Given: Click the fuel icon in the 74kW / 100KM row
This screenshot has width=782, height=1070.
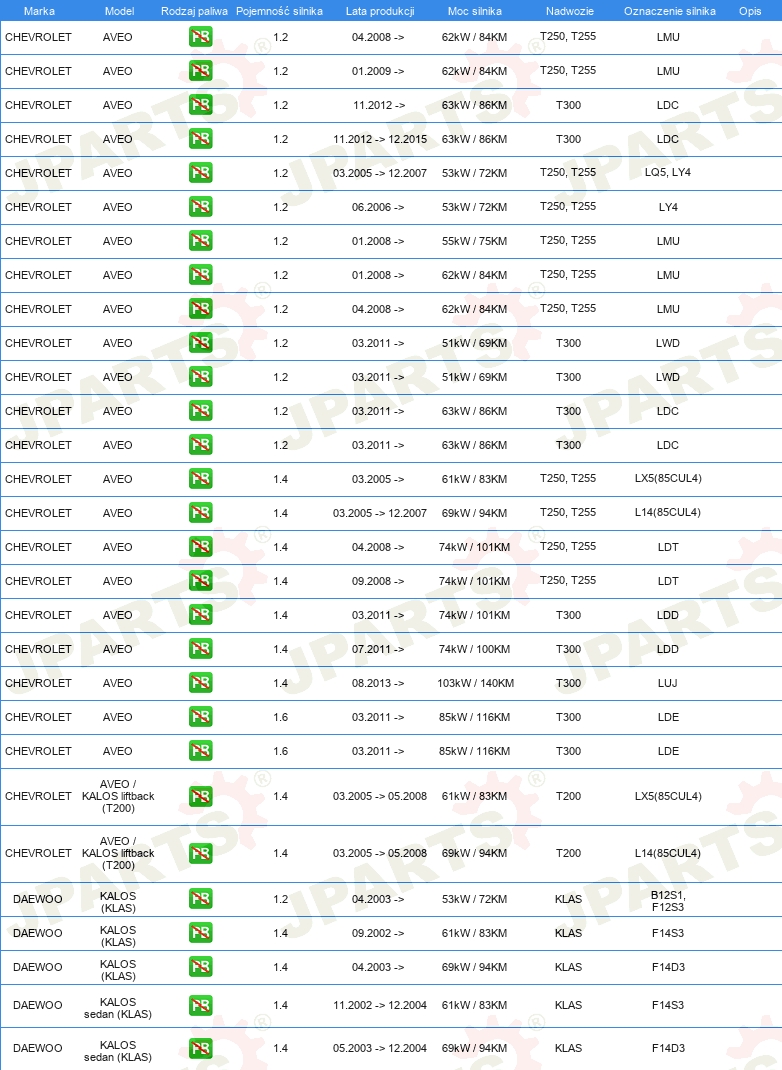Looking at the screenshot, I should pos(201,649).
